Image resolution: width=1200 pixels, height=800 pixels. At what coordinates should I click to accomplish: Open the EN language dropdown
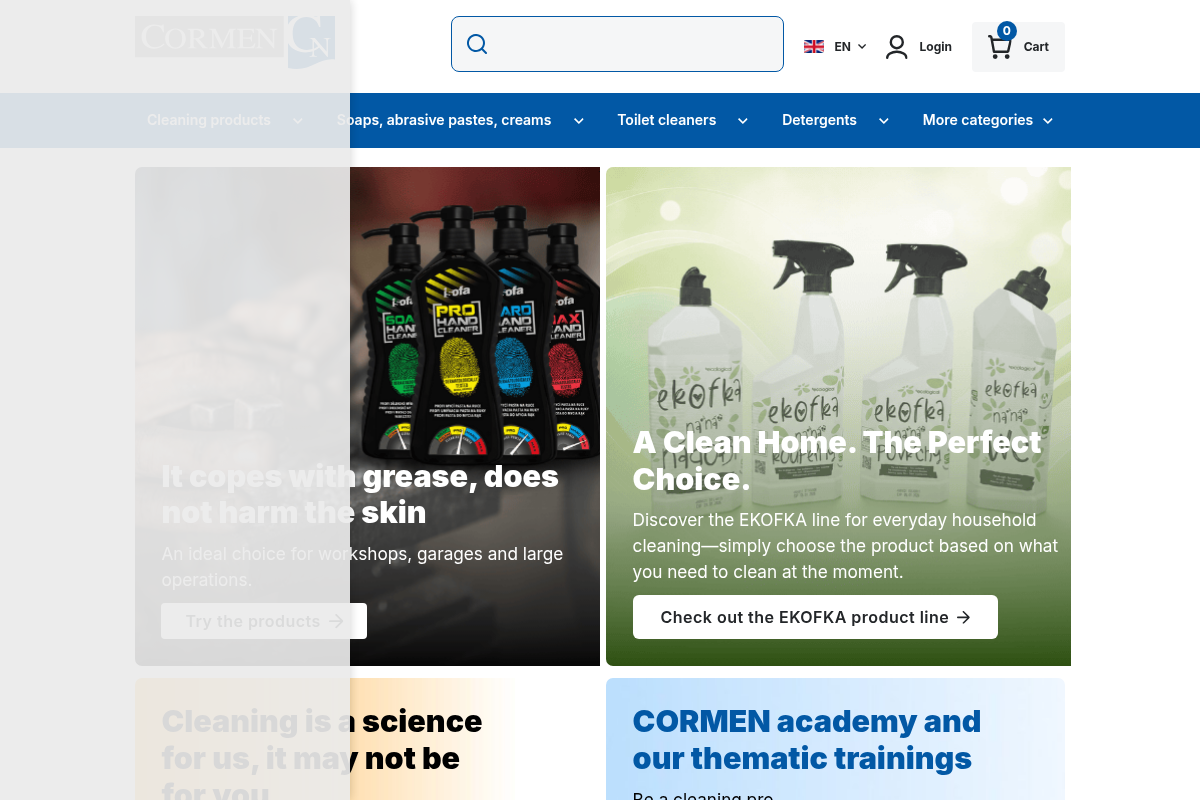point(851,46)
